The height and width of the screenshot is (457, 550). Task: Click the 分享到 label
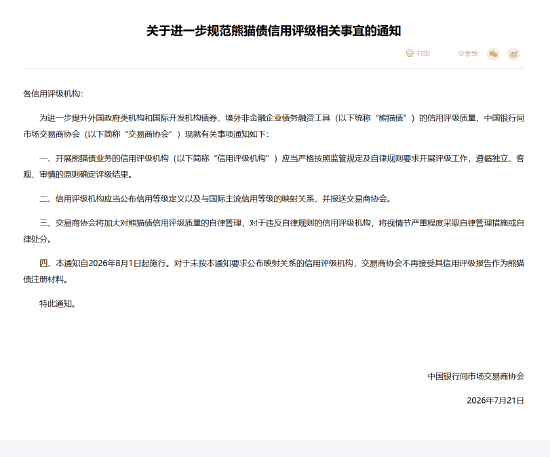click(x=469, y=53)
